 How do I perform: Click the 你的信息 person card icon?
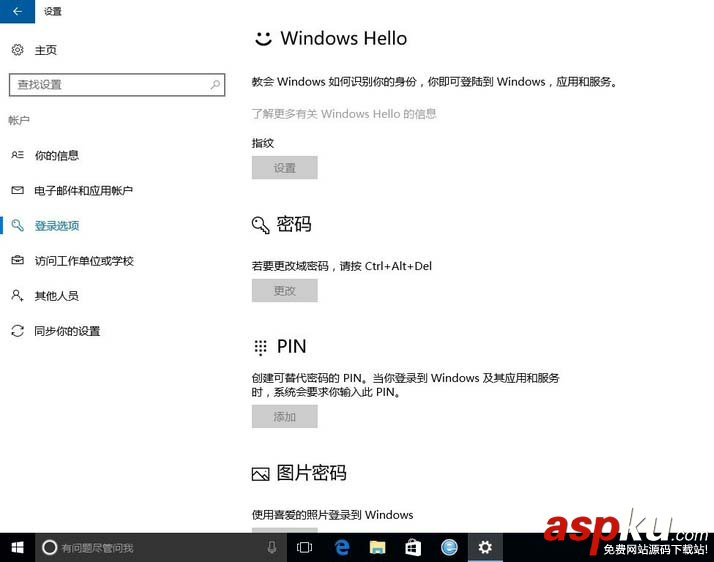[x=17, y=155]
